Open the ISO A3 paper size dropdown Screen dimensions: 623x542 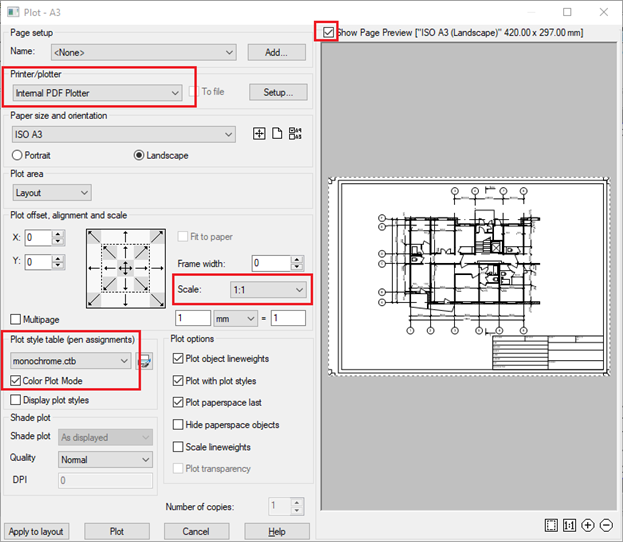[x=124, y=134]
